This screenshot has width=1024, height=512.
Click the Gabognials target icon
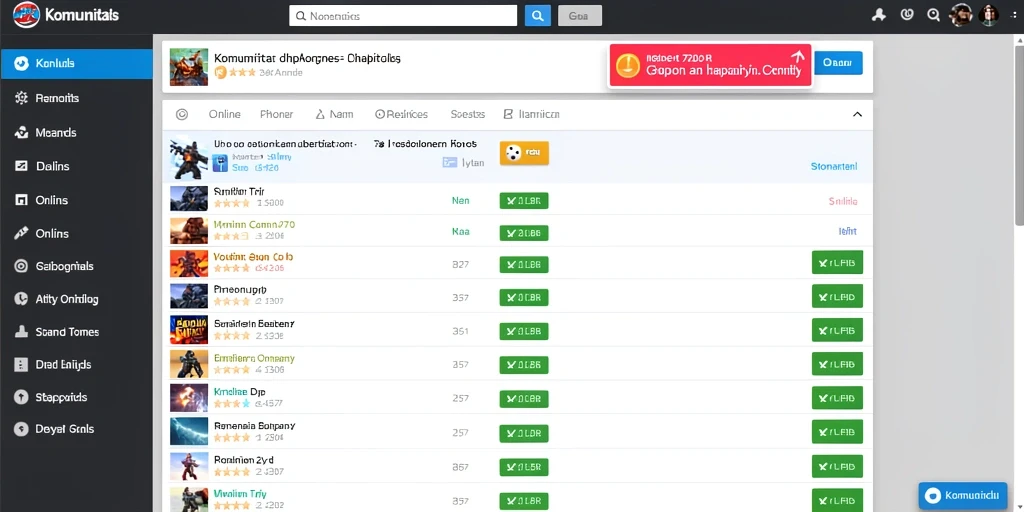22,266
